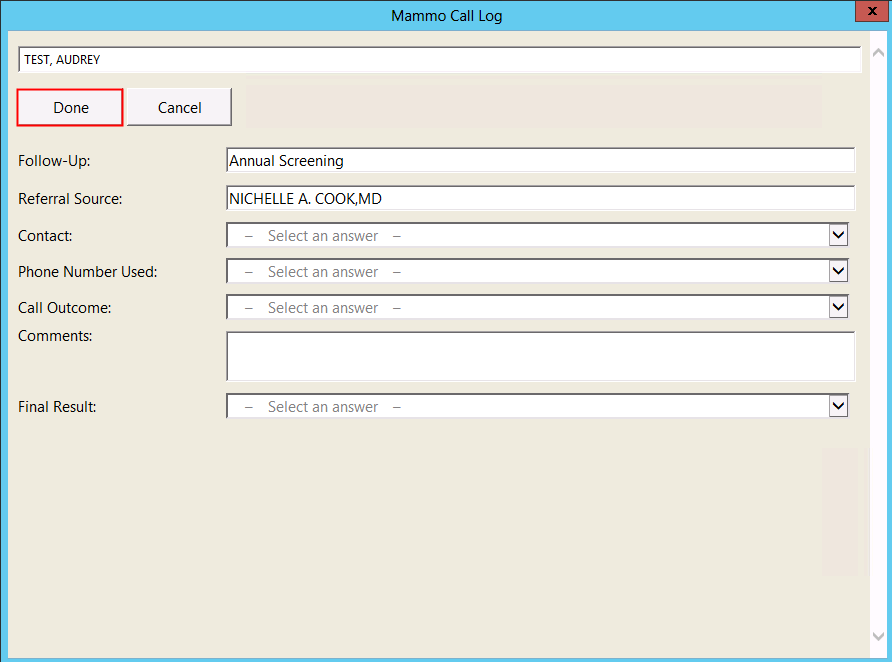
Task: Click the Final Result 'Select an answer' placeholder
Action: [323, 407]
